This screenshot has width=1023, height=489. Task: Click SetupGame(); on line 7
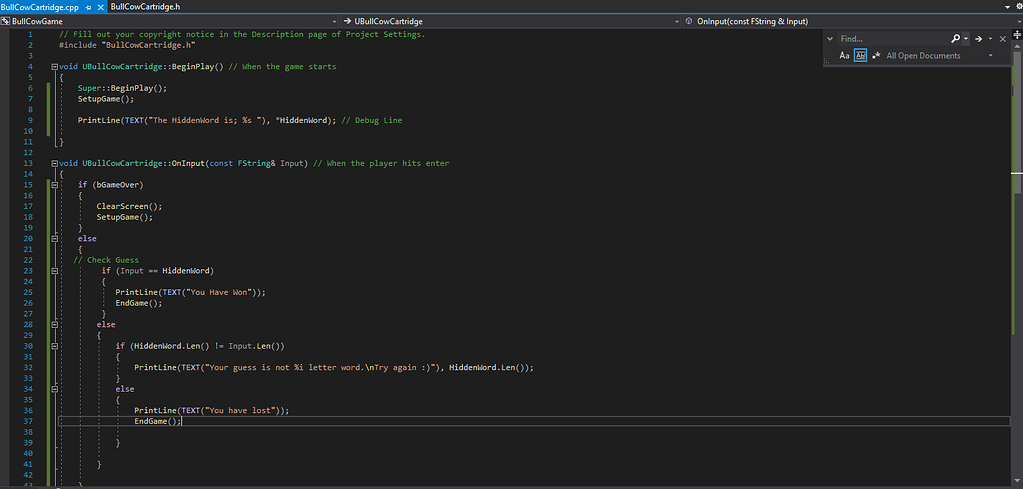(x=106, y=98)
